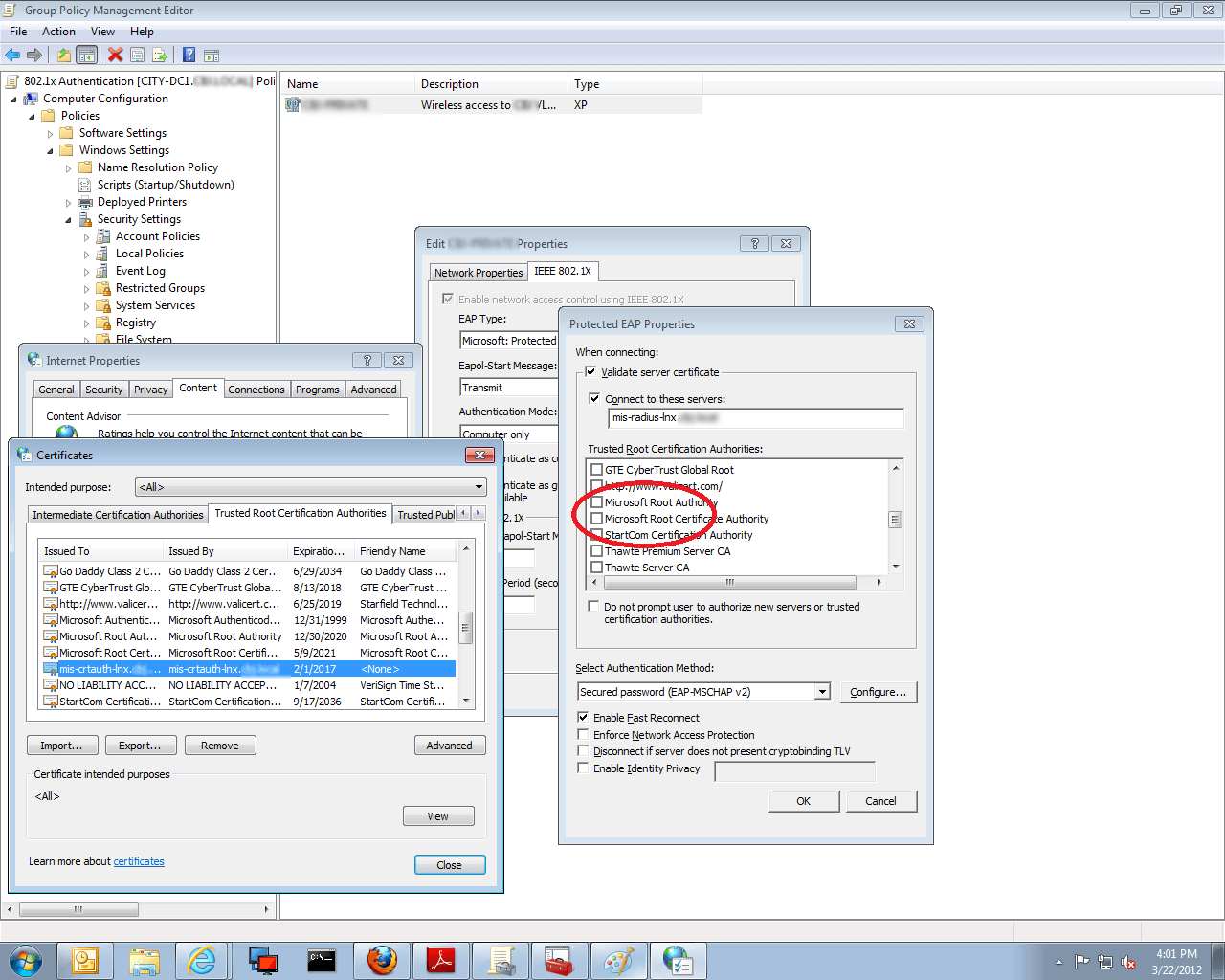Expand Account Policies tree node
This screenshot has height=980, width=1225.
click(87, 237)
